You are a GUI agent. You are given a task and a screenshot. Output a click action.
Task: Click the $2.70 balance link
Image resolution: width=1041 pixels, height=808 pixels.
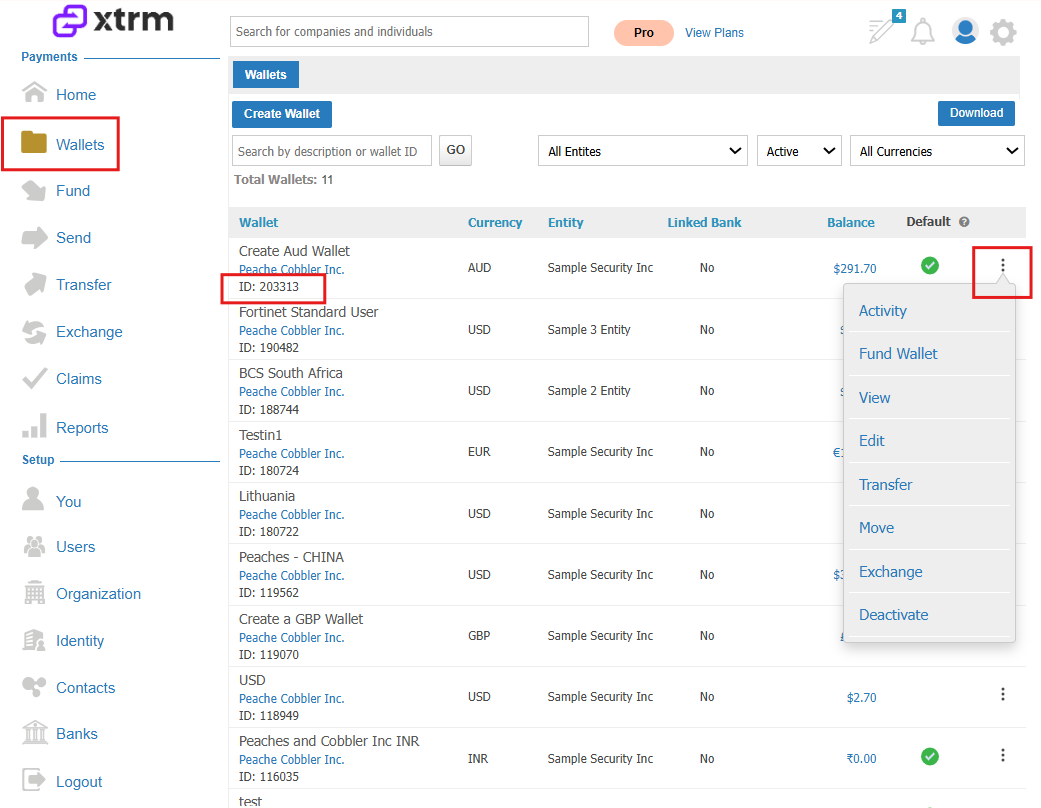click(x=861, y=697)
